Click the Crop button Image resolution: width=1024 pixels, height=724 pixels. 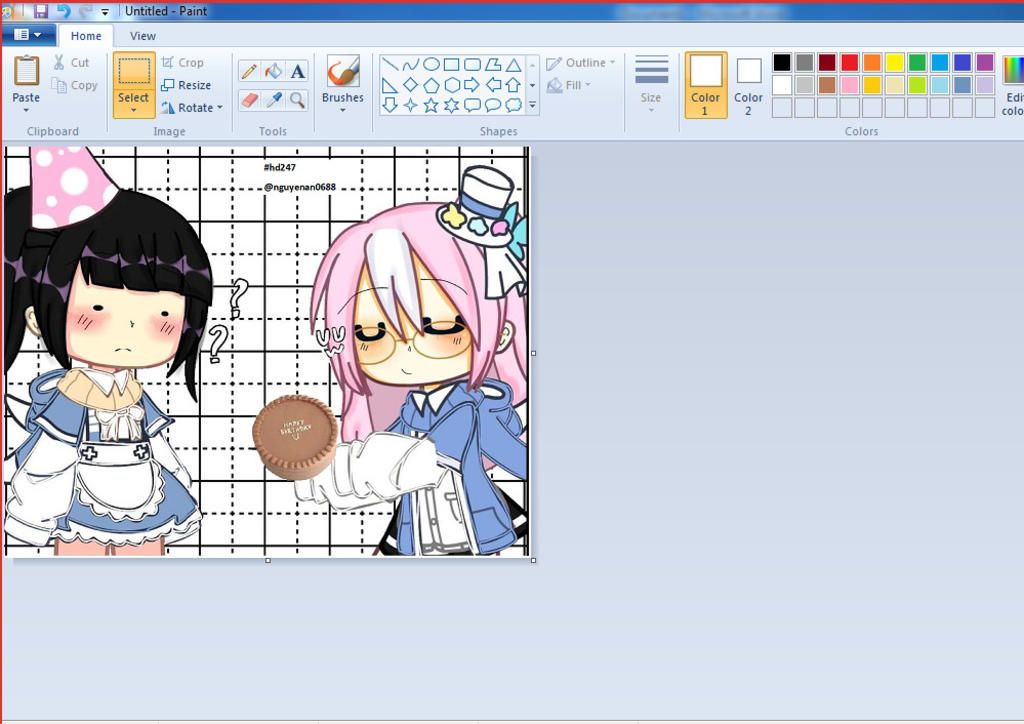pyautogui.click(x=182, y=63)
